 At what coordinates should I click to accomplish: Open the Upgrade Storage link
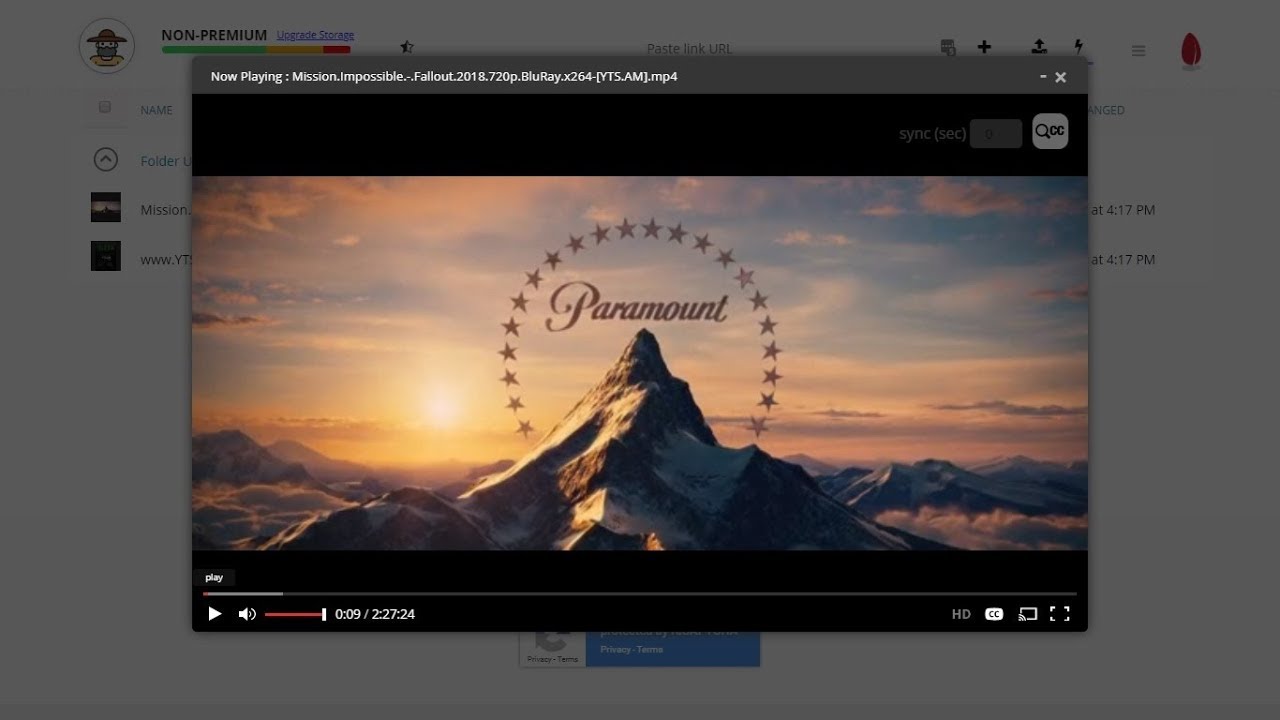coord(315,35)
